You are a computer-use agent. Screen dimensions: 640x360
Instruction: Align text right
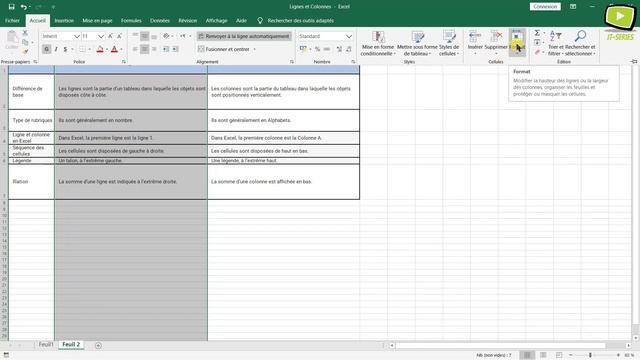coord(154,49)
